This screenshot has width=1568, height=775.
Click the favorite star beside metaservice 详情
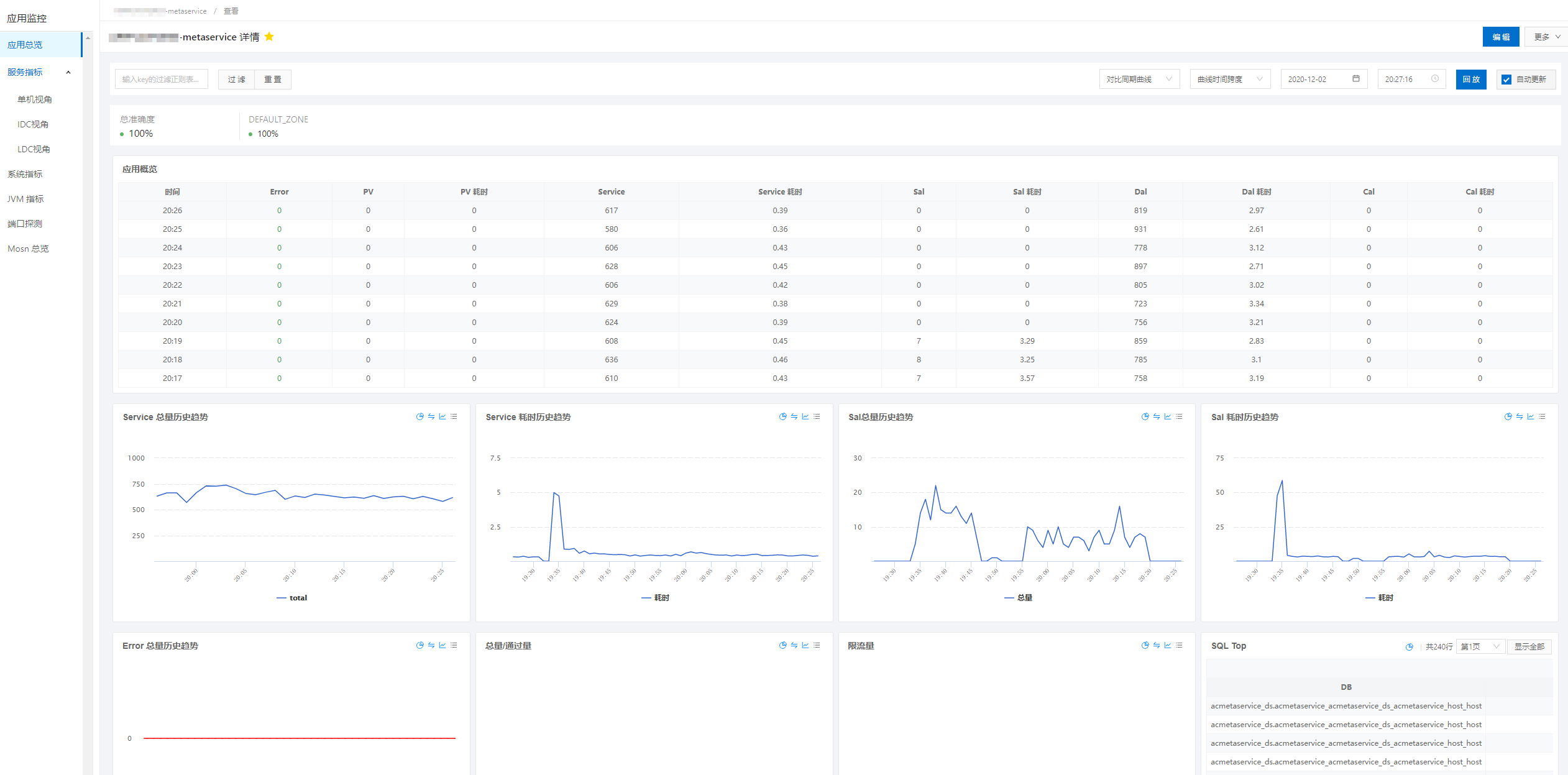tap(269, 37)
